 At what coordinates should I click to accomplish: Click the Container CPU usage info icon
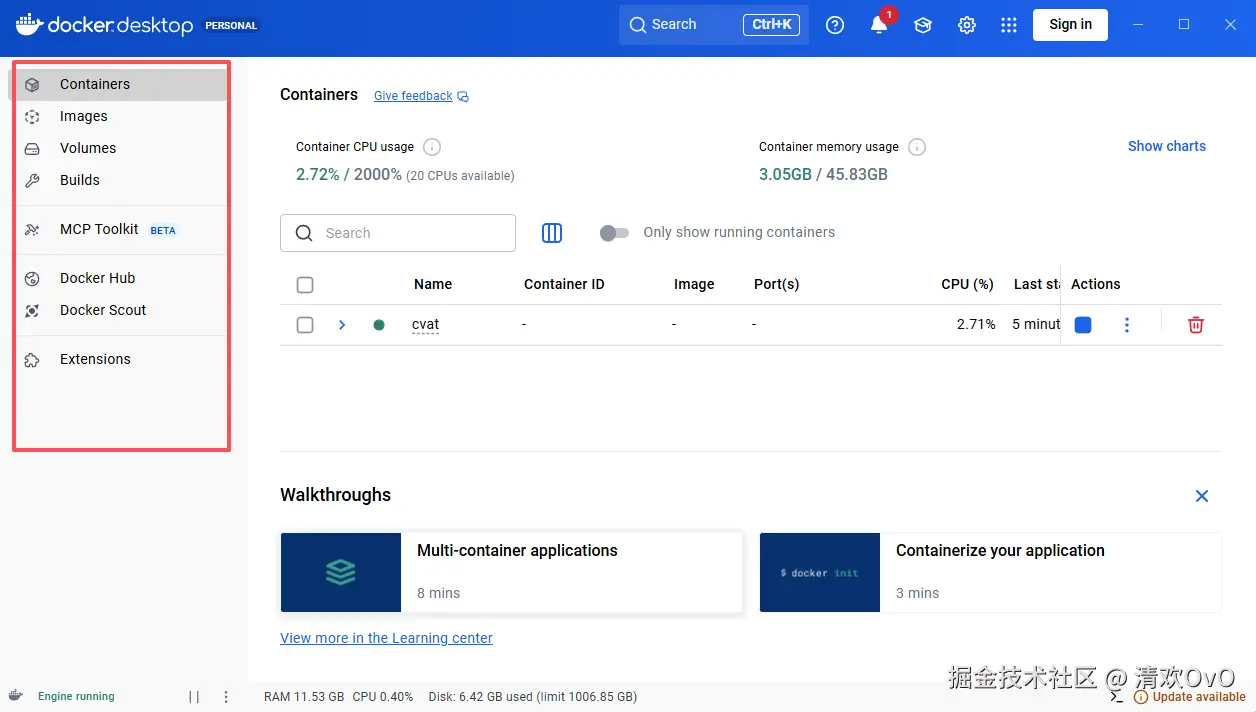[x=432, y=147]
